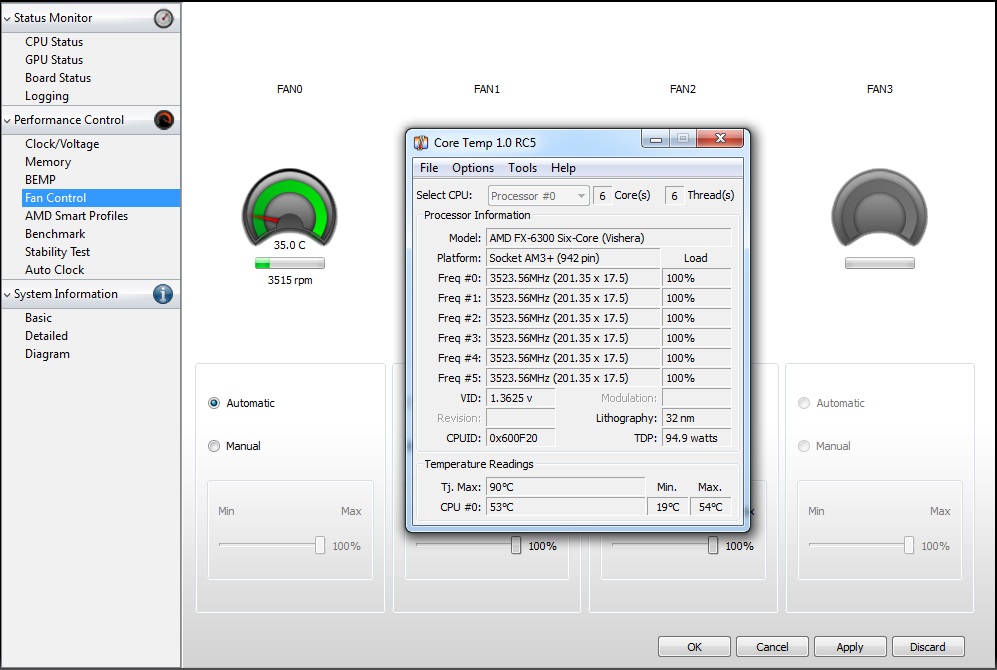Select Manual mode for FAN0
The width and height of the screenshot is (997, 670).
214,446
